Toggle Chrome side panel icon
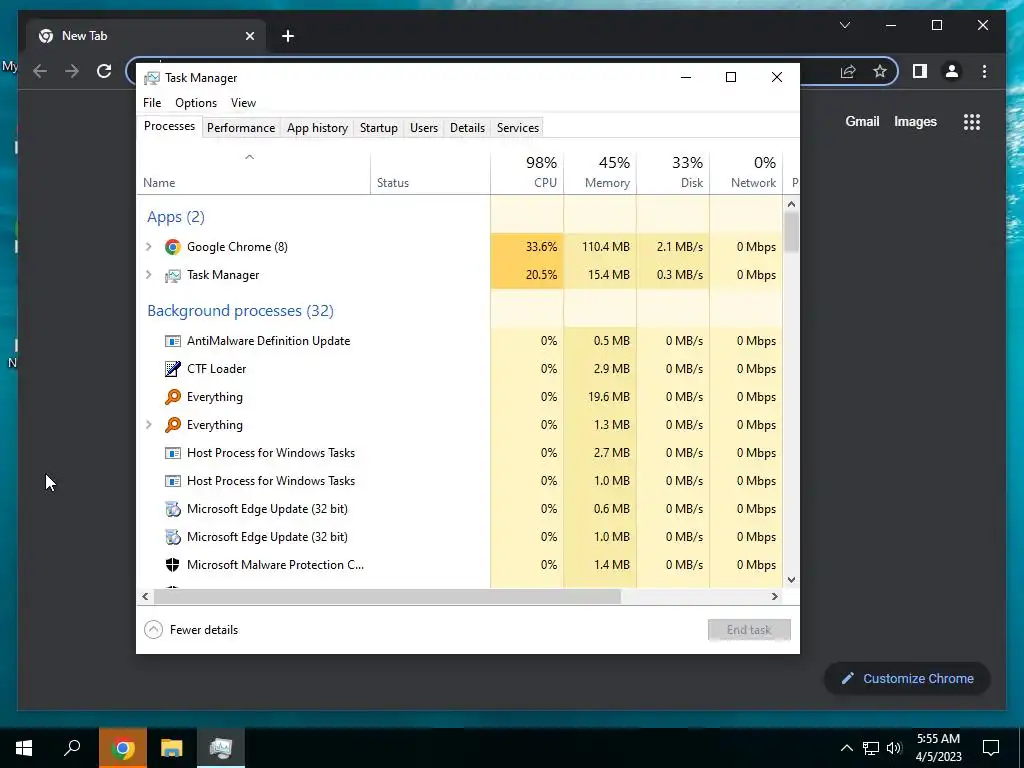1024x768 pixels. click(x=920, y=71)
